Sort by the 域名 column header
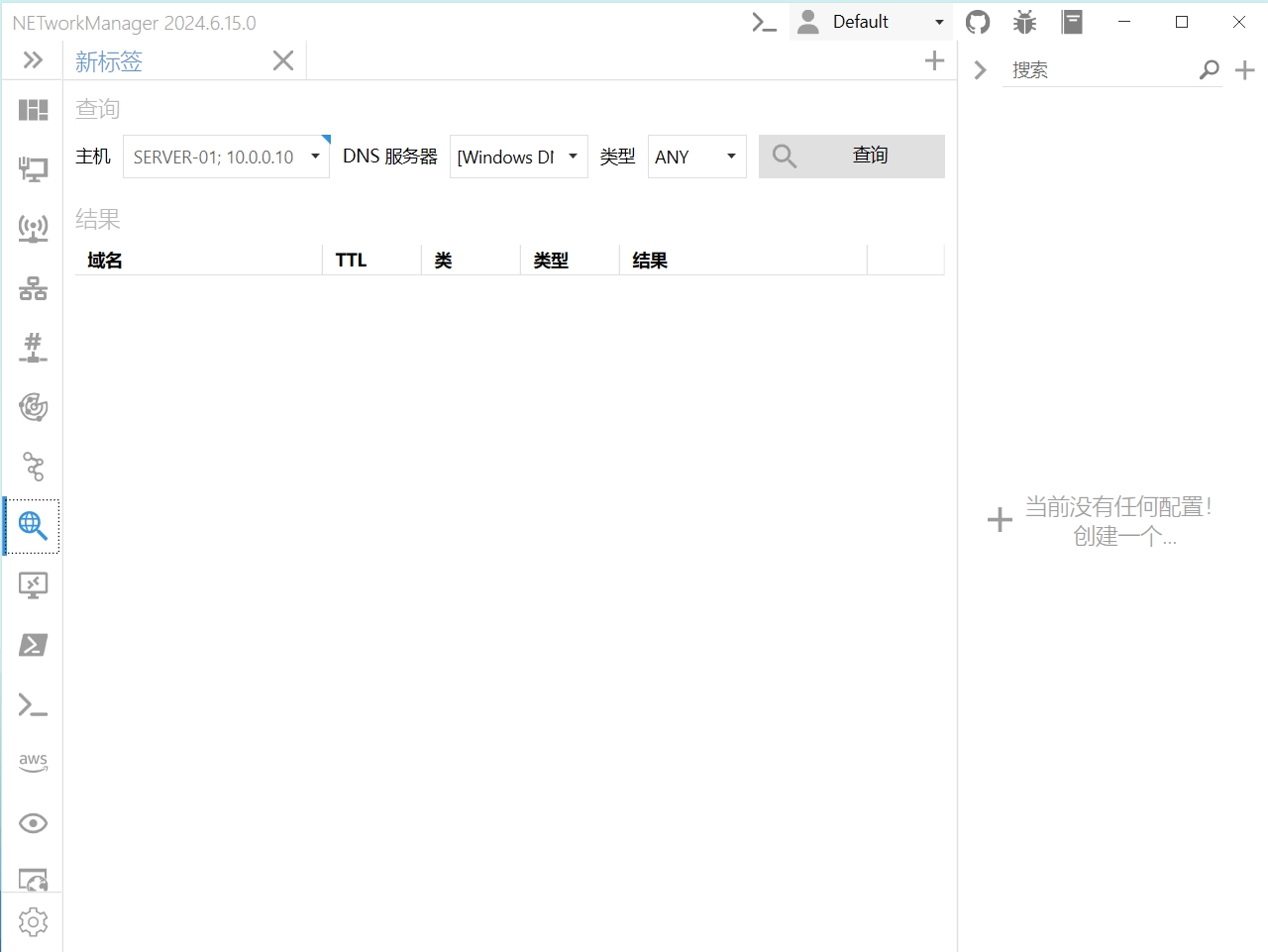 199,261
